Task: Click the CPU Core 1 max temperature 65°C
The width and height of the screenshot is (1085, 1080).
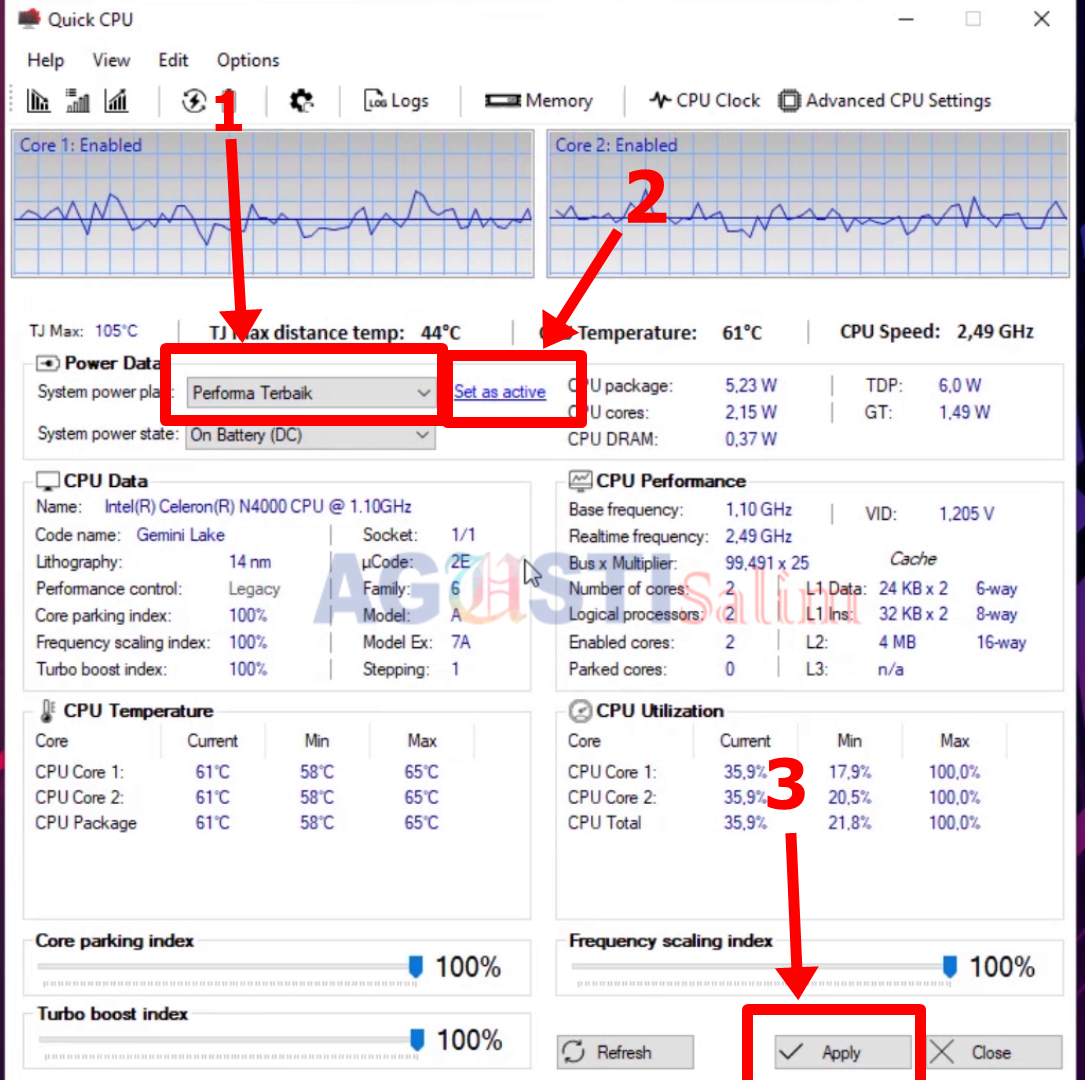Action: coord(421,772)
